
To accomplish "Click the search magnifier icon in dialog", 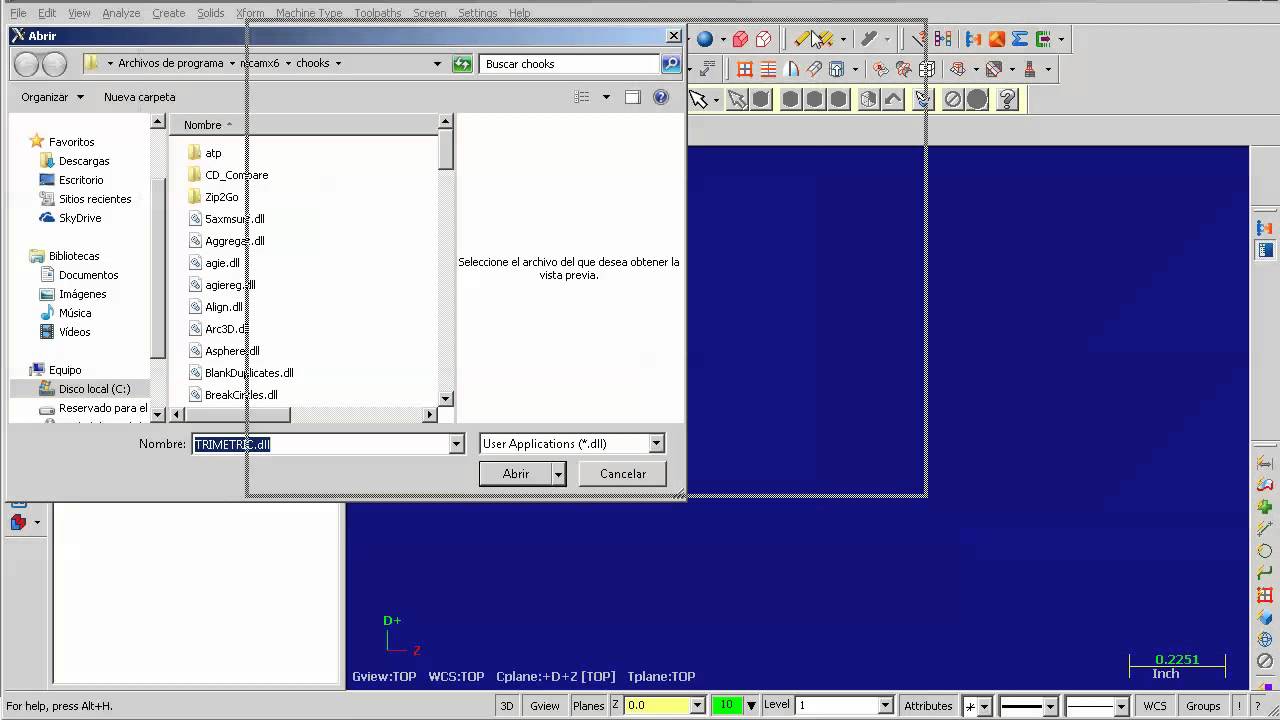I will (670, 64).
